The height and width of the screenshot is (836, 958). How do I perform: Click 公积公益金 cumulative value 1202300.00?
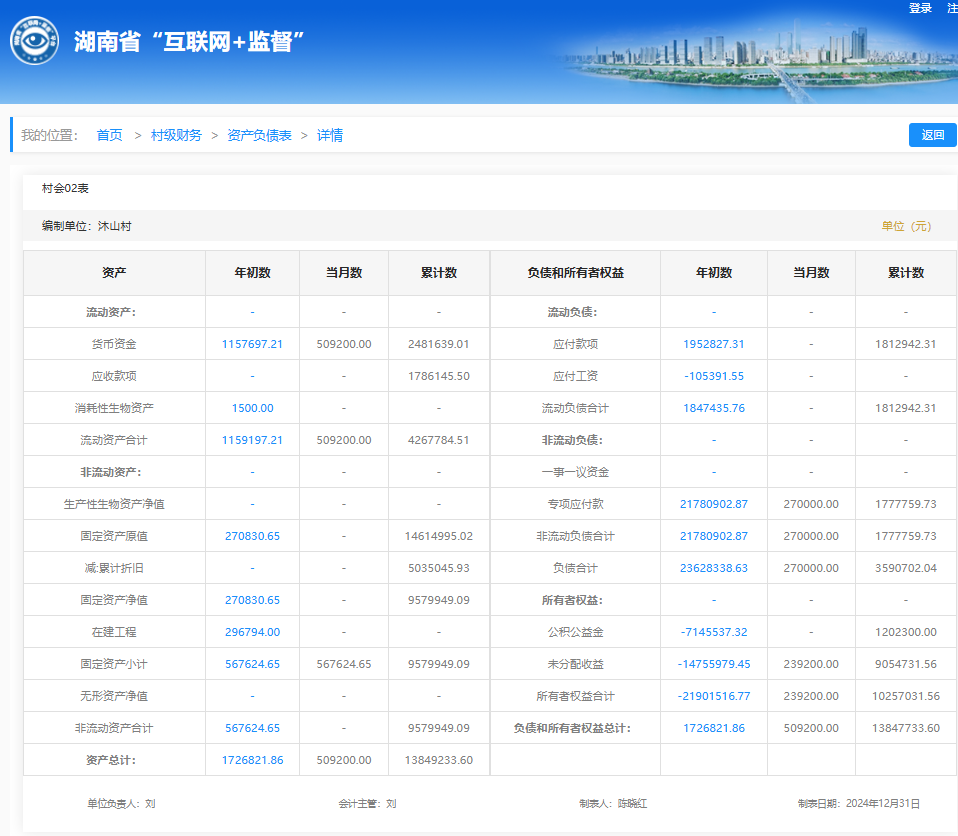click(905, 632)
